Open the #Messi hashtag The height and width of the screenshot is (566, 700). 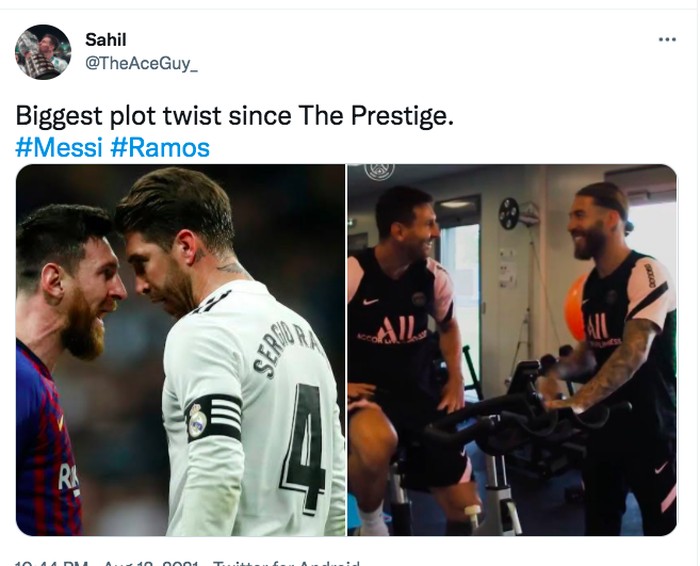click(x=59, y=148)
